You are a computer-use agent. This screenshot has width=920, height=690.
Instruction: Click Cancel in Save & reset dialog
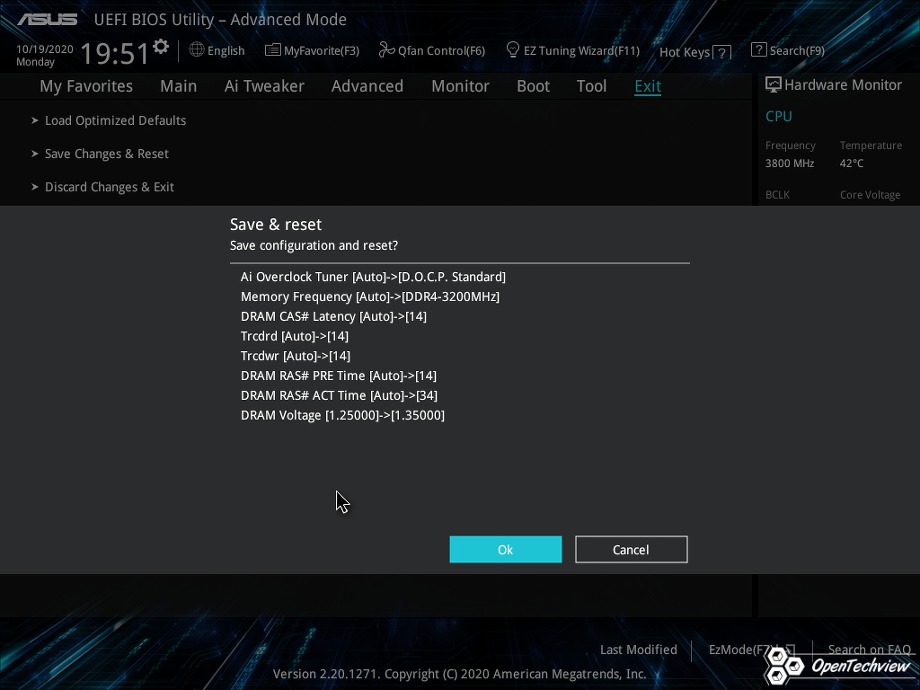pyautogui.click(x=631, y=549)
